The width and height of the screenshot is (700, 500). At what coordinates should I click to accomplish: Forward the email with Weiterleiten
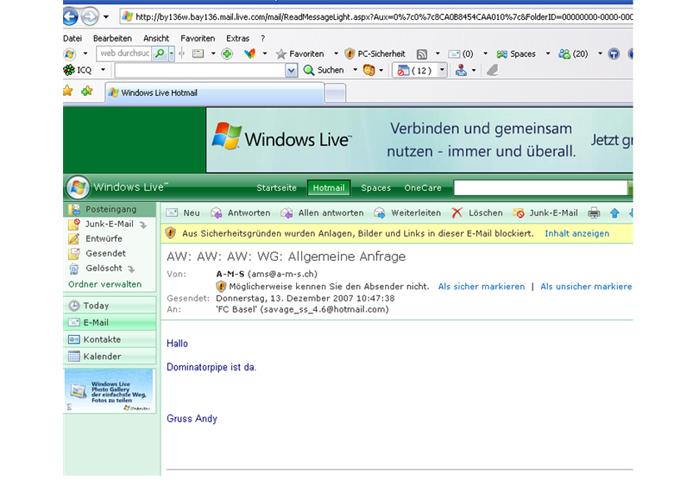click(408, 213)
